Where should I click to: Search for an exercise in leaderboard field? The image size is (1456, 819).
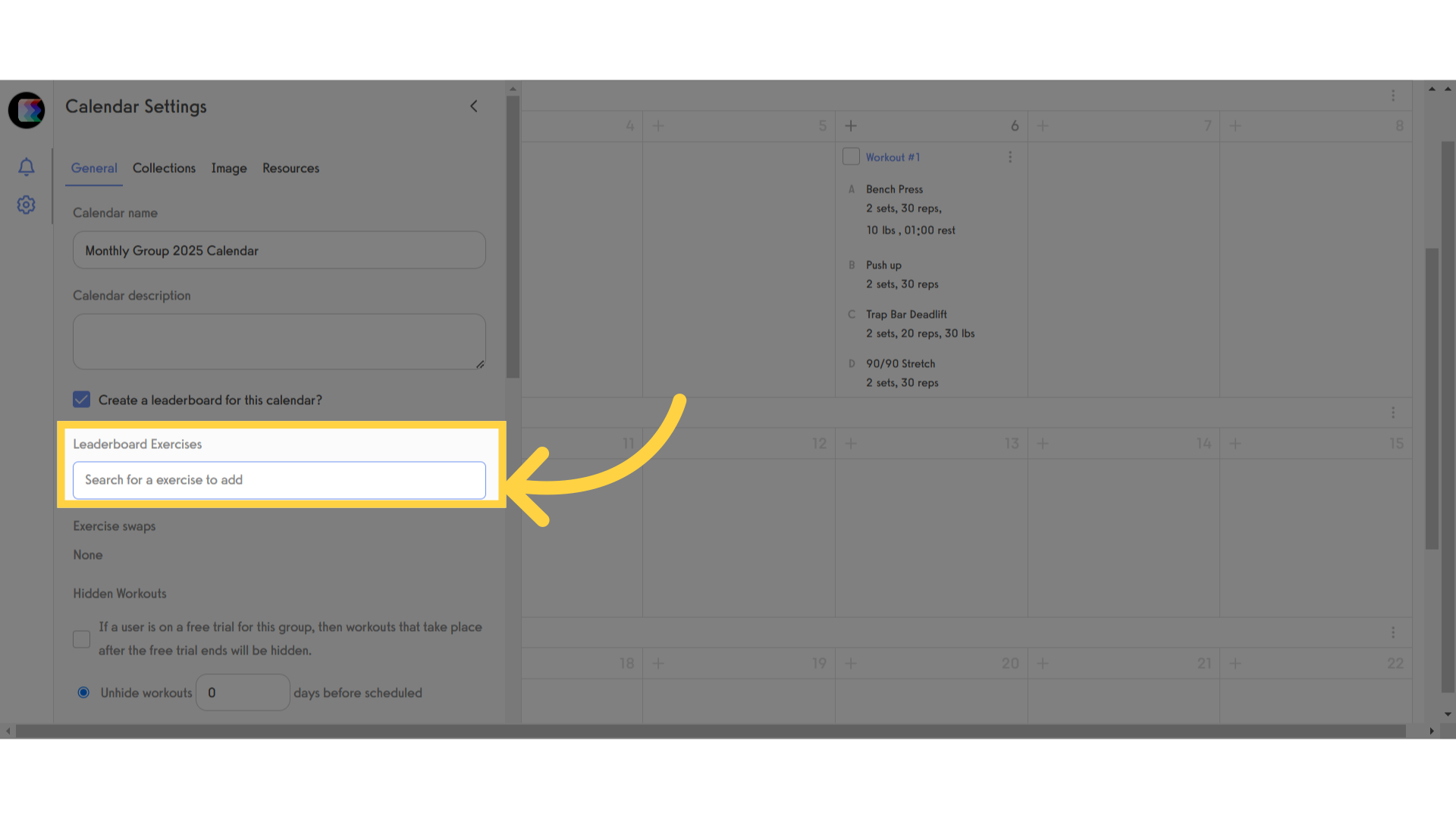(x=278, y=479)
